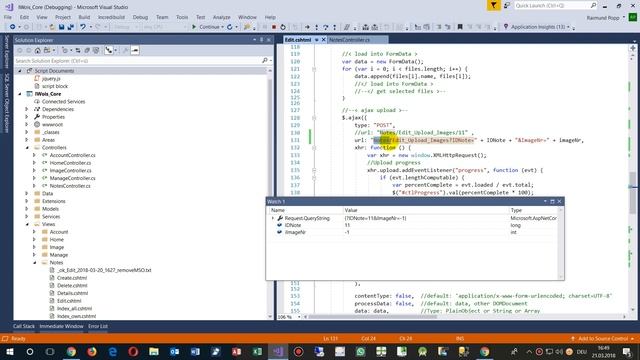Switch to the Call Stack tab
640x360 pixels.
point(24,326)
